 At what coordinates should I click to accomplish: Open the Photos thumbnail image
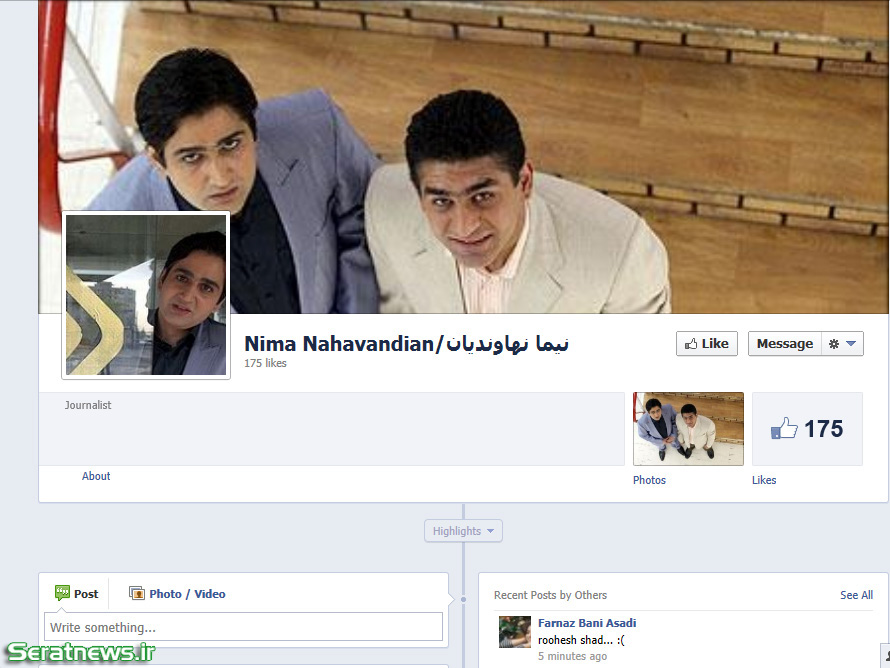(x=689, y=429)
